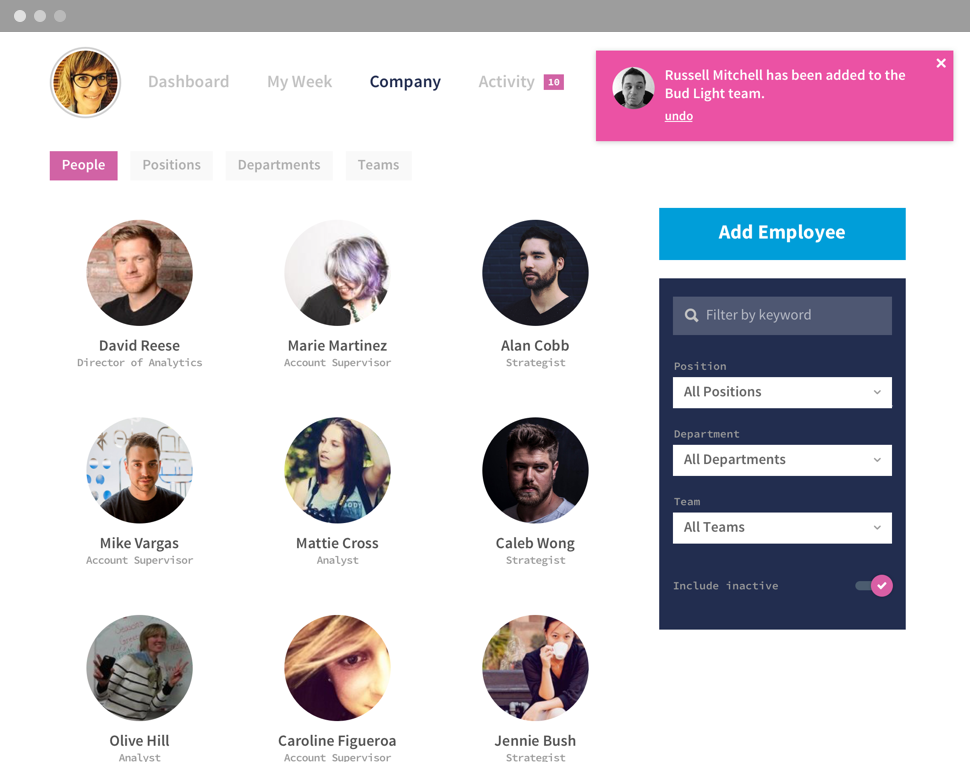Expand the All Teams dropdown

click(782, 528)
